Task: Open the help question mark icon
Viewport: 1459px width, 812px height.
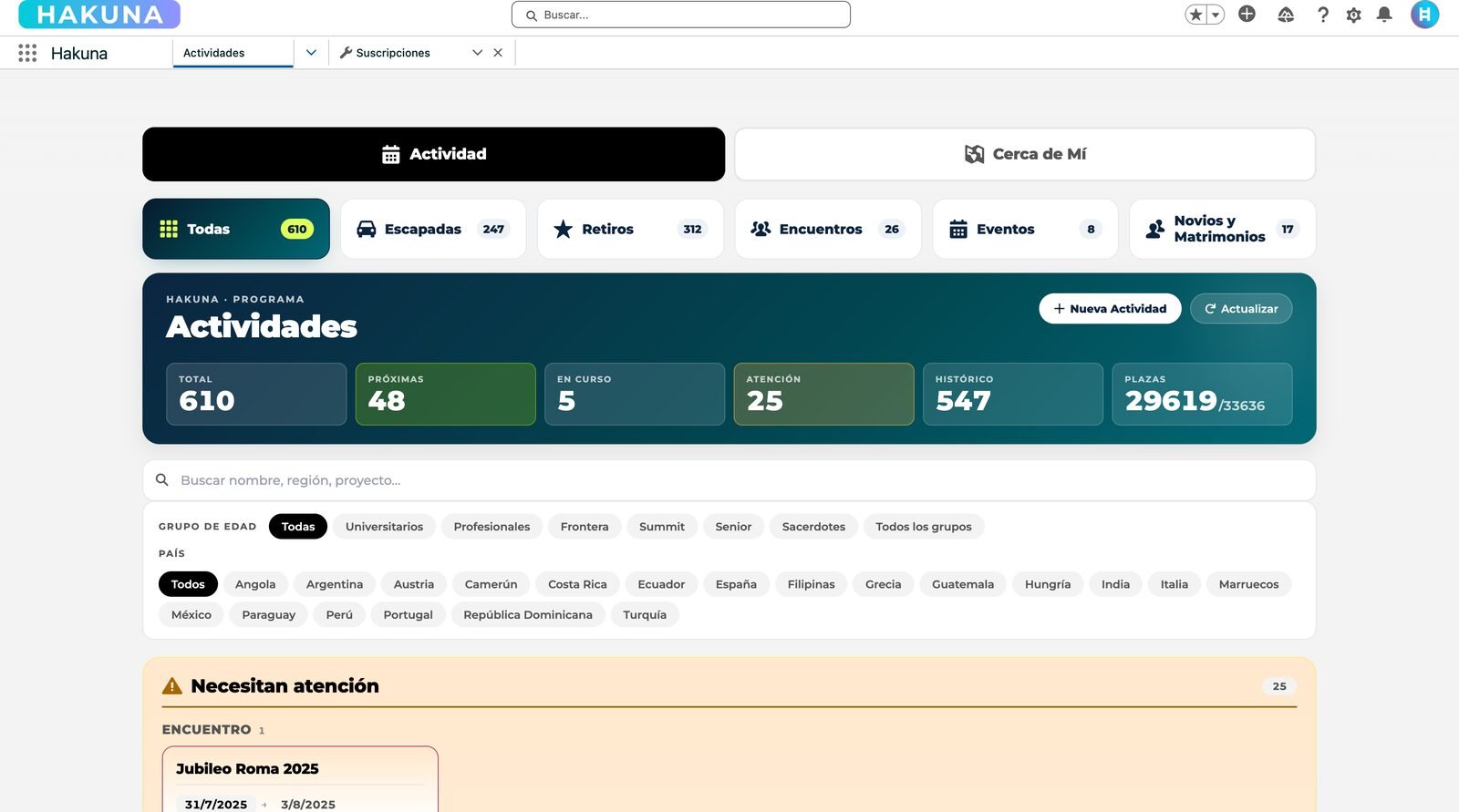Action: tap(1323, 15)
